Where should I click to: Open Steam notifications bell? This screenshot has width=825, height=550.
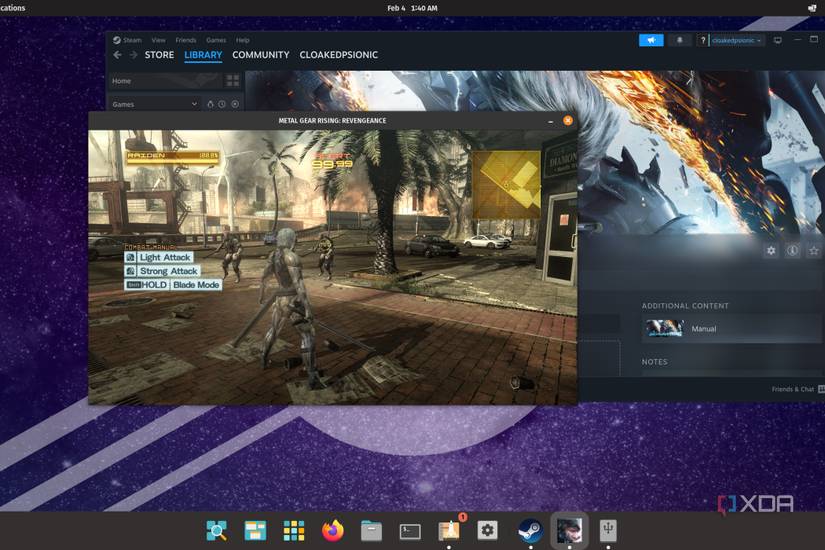coord(682,40)
